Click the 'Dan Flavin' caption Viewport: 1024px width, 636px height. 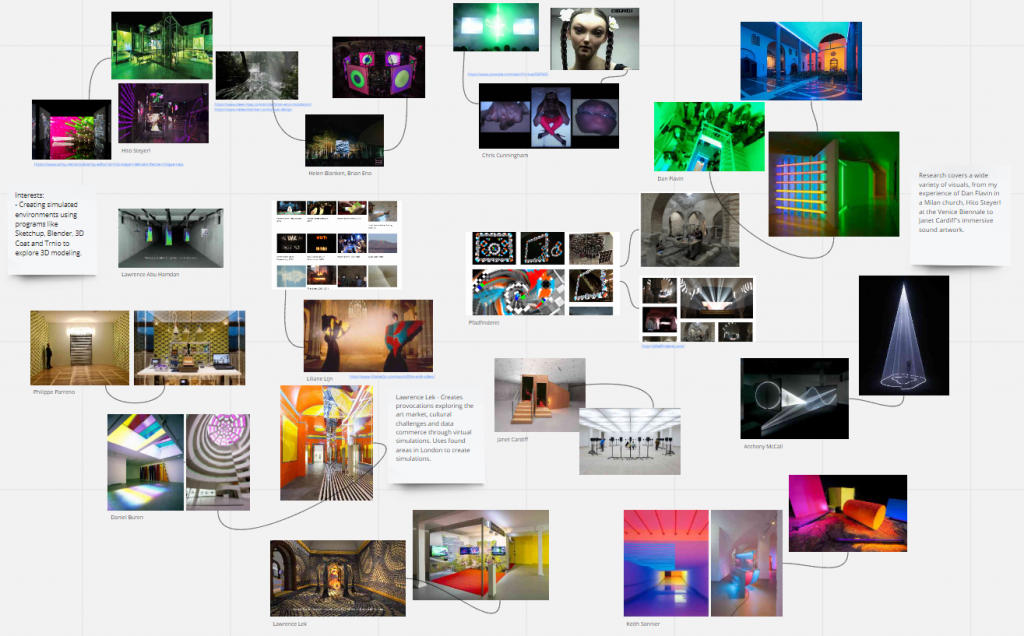coord(670,178)
